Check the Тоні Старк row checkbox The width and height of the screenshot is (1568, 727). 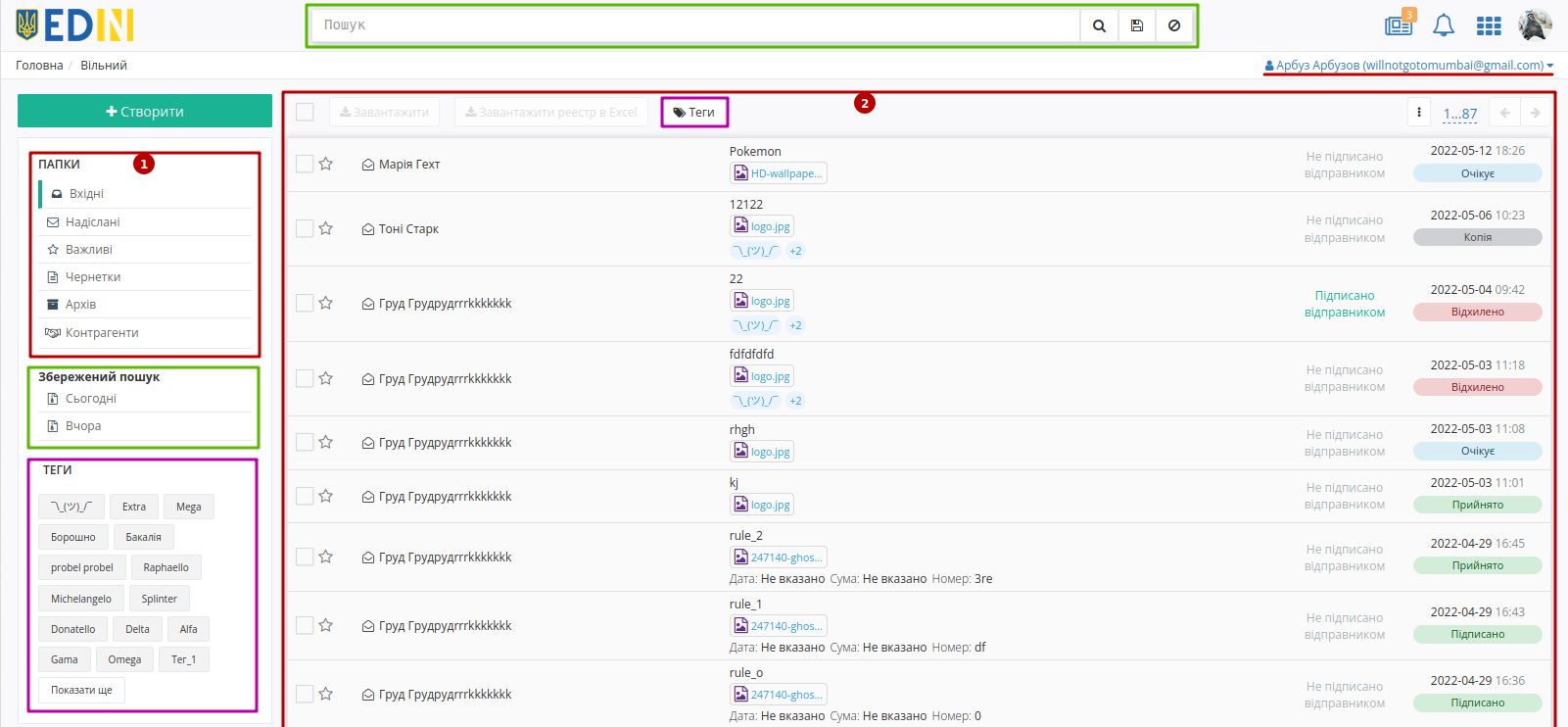(305, 228)
